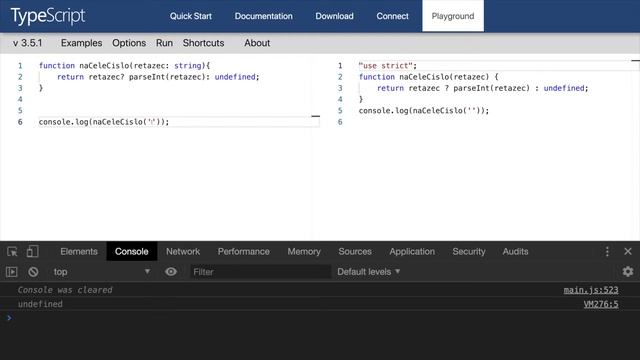Toggle the live expression eye icon
Image resolution: width=640 pixels, height=360 pixels.
pyautogui.click(x=171, y=272)
